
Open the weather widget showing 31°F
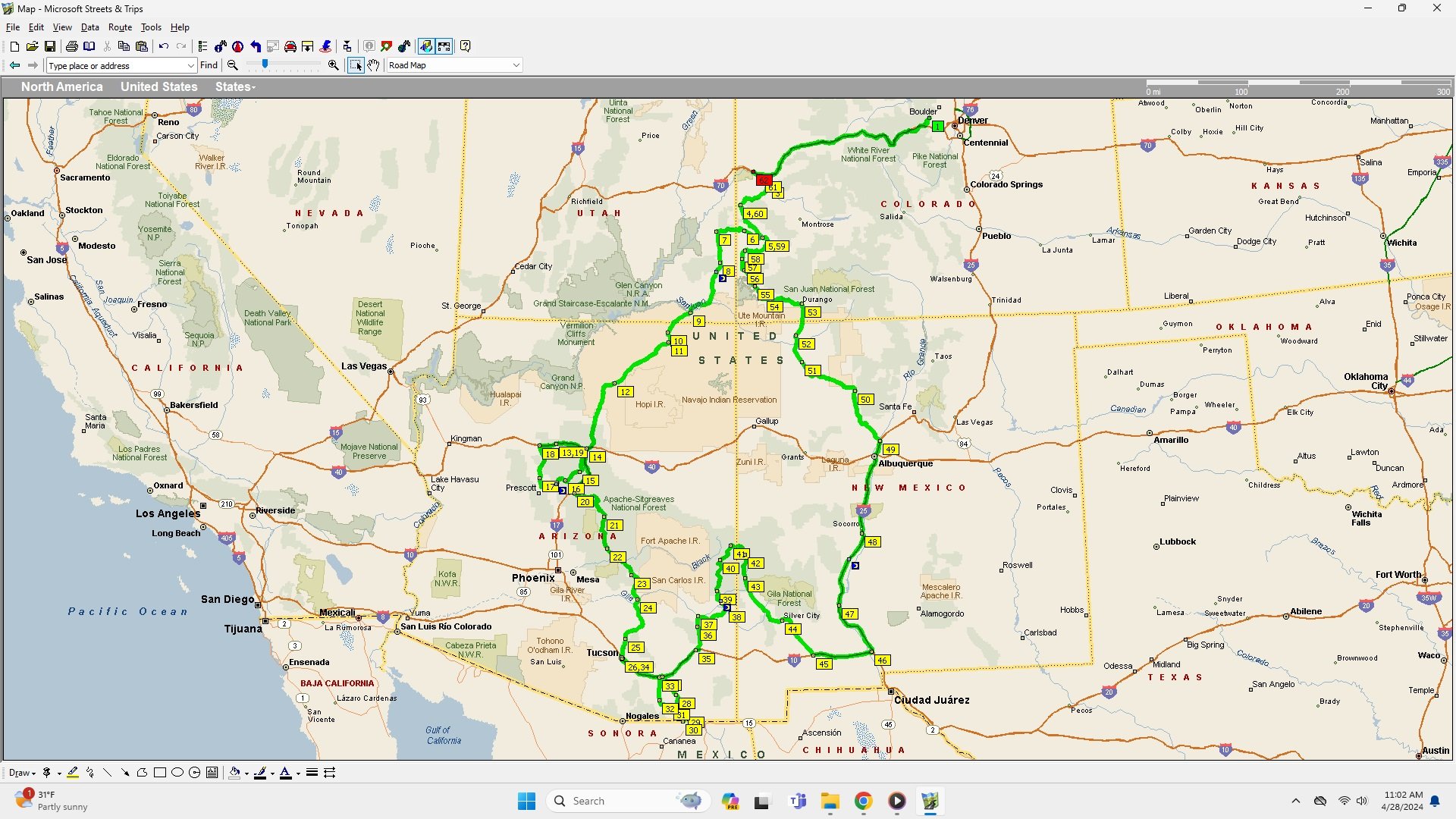[x=52, y=801]
